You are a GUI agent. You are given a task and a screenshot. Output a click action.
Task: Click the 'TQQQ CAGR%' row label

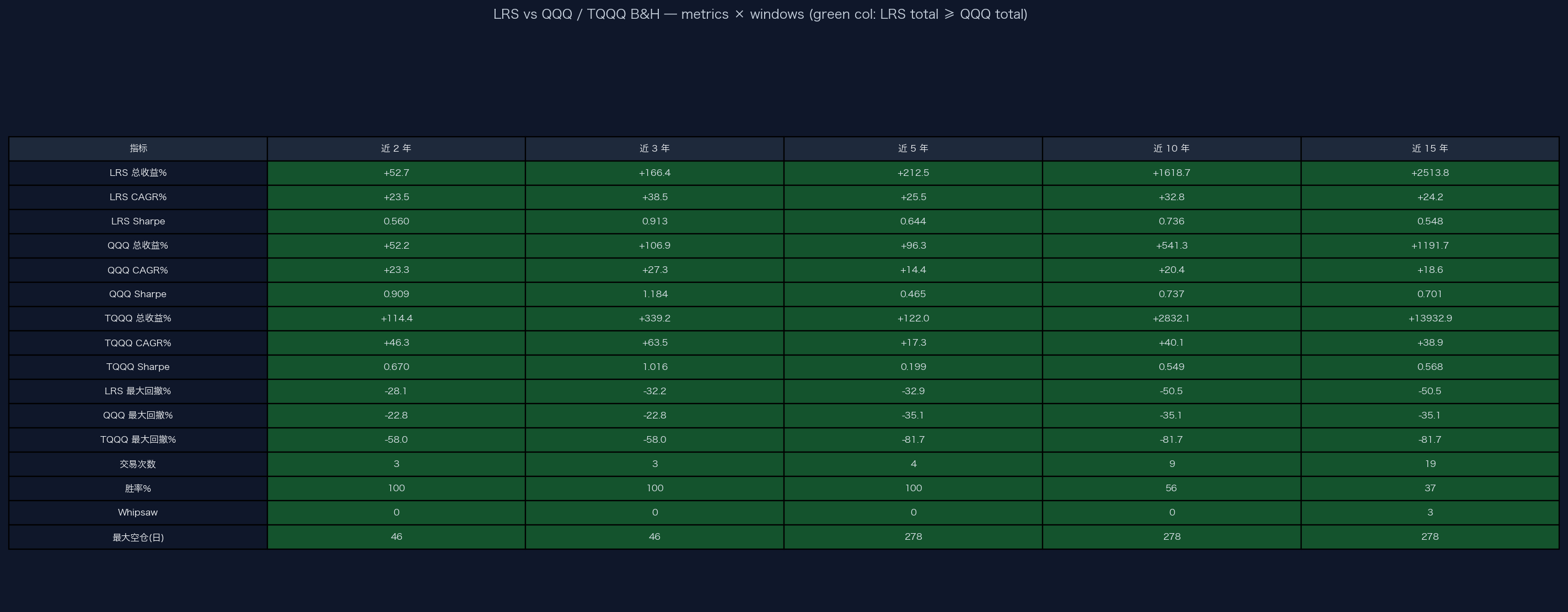(x=138, y=343)
